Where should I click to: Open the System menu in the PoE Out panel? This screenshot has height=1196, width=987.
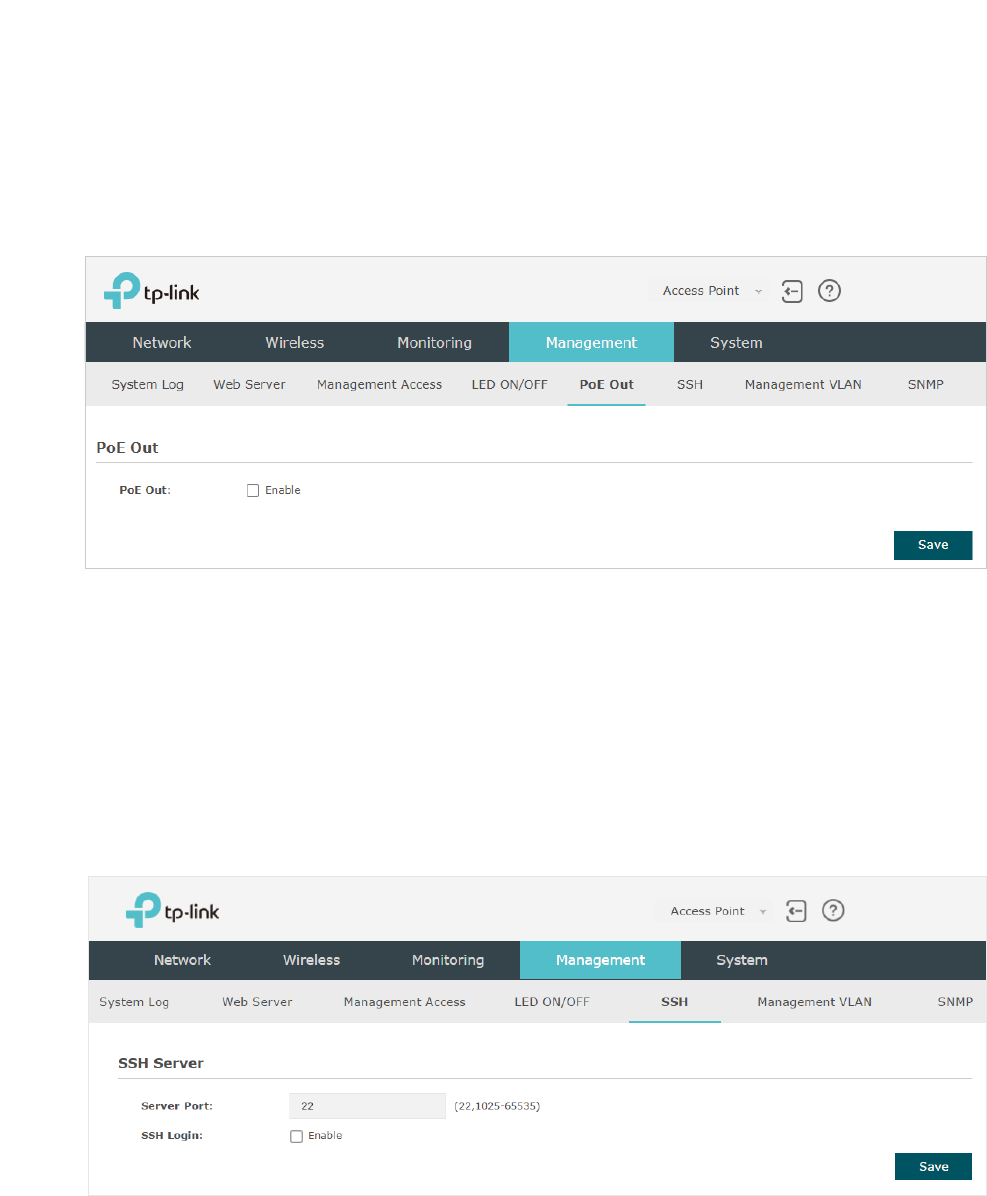pyautogui.click(x=736, y=342)
